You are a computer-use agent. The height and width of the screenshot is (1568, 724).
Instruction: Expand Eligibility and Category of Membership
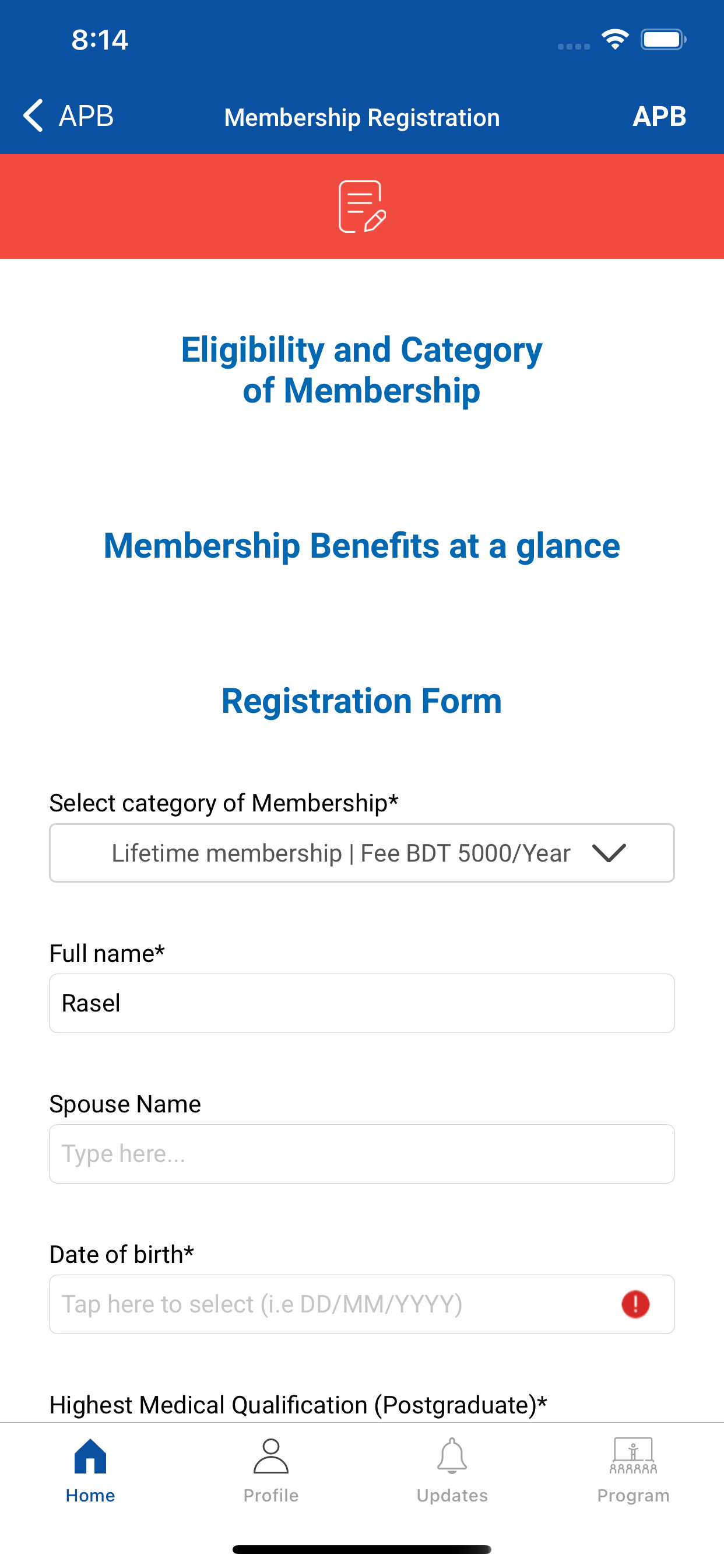click(362, 369)
